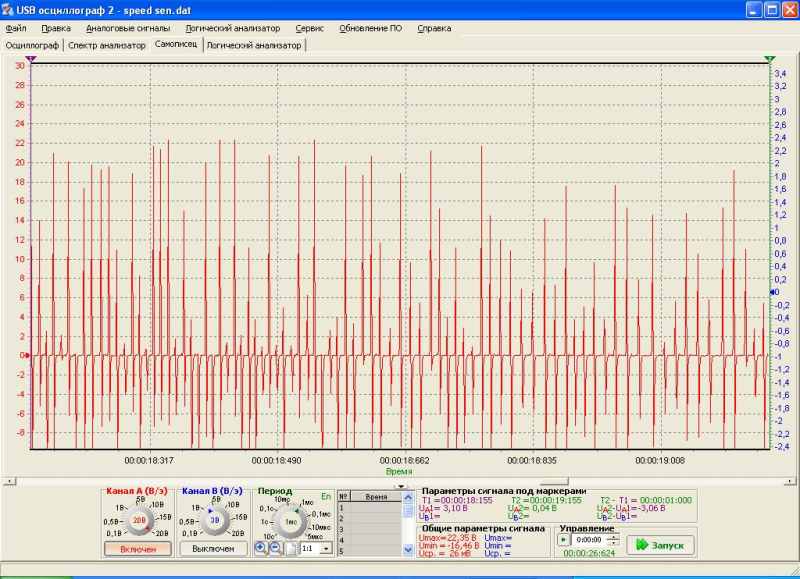The width and height of the screenshot is (800, 579).
Task: Switch to the Логический анализатор tab
Action: click(254, 45)
